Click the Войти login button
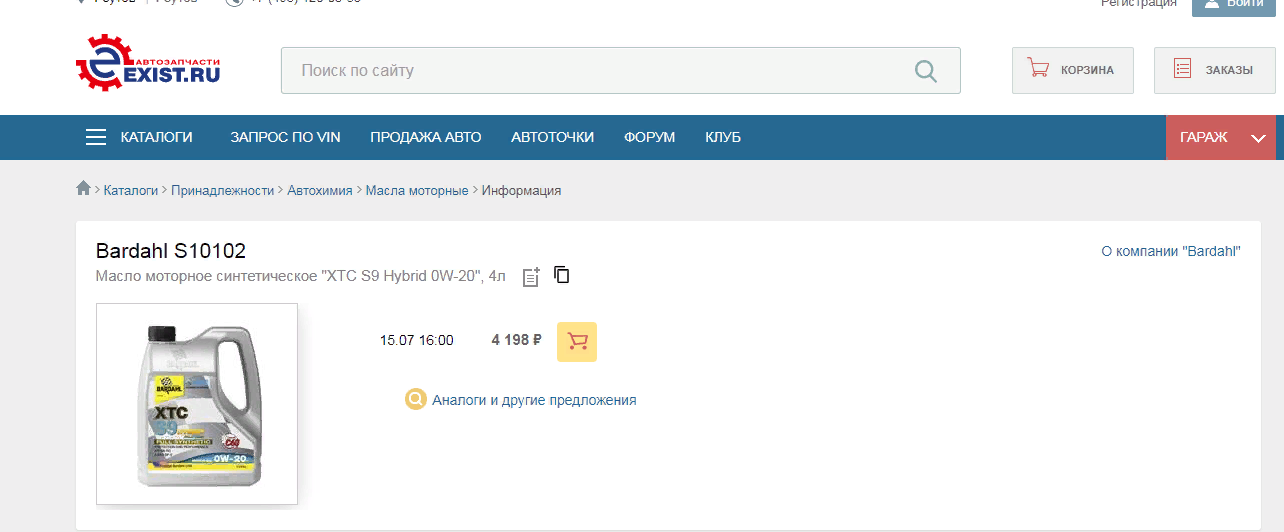1284x532 pixels. pyautogui.click(x=1234, y=6)
